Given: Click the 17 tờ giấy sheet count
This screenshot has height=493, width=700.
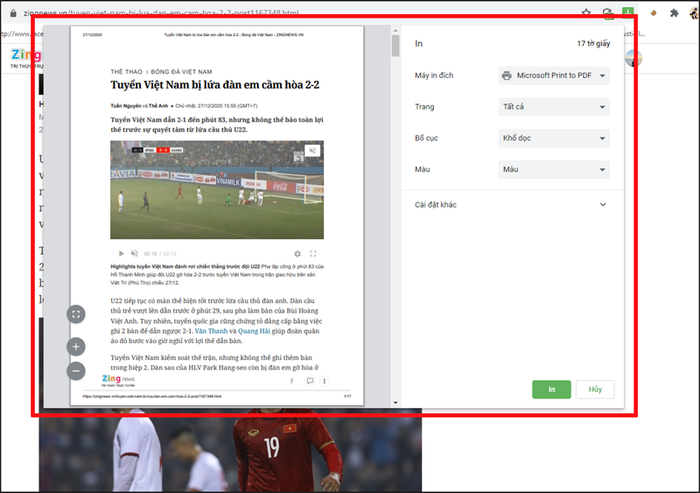Looking at the screenshot, I should (593, 43).
